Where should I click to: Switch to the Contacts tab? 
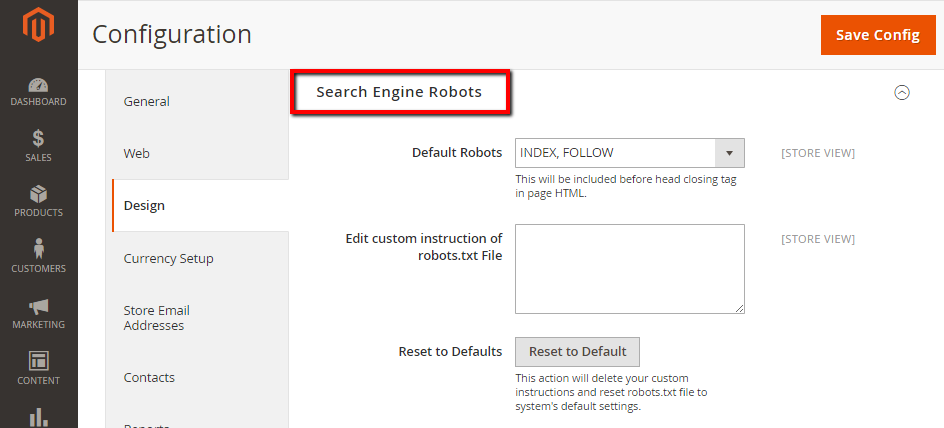coord(149,377)
